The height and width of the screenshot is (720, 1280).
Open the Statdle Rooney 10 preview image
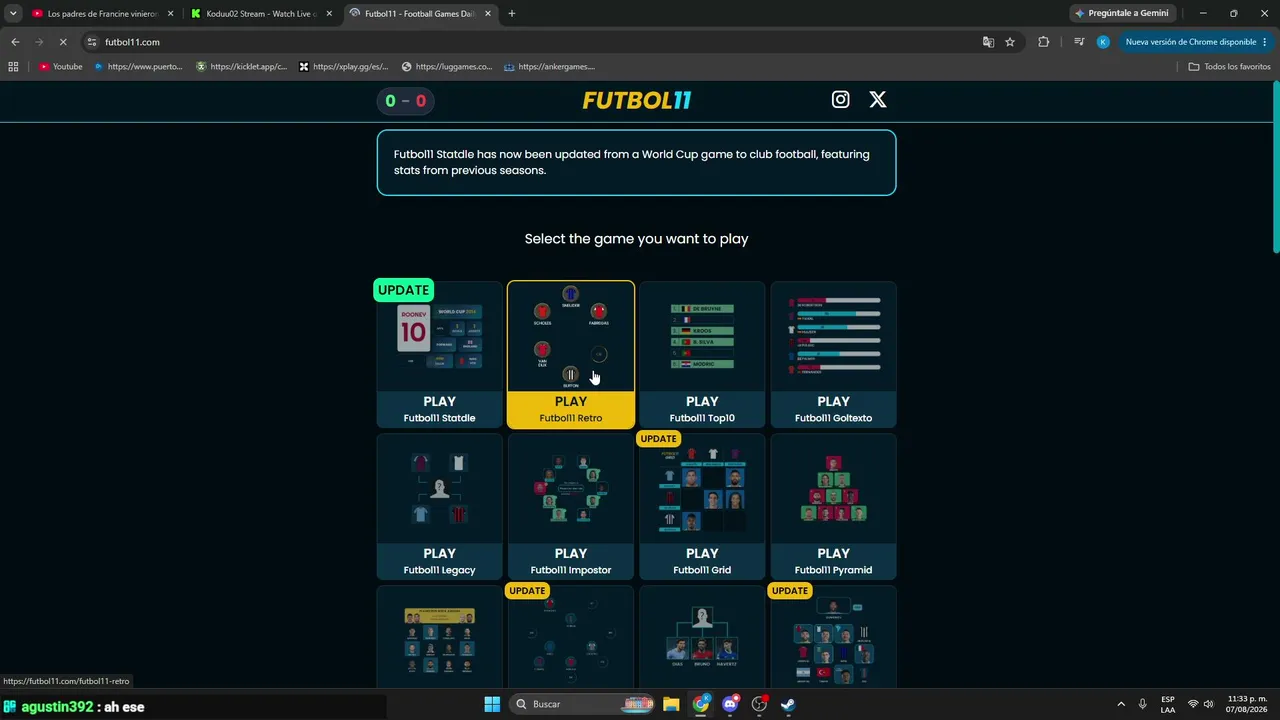click(x=439, y=337)
